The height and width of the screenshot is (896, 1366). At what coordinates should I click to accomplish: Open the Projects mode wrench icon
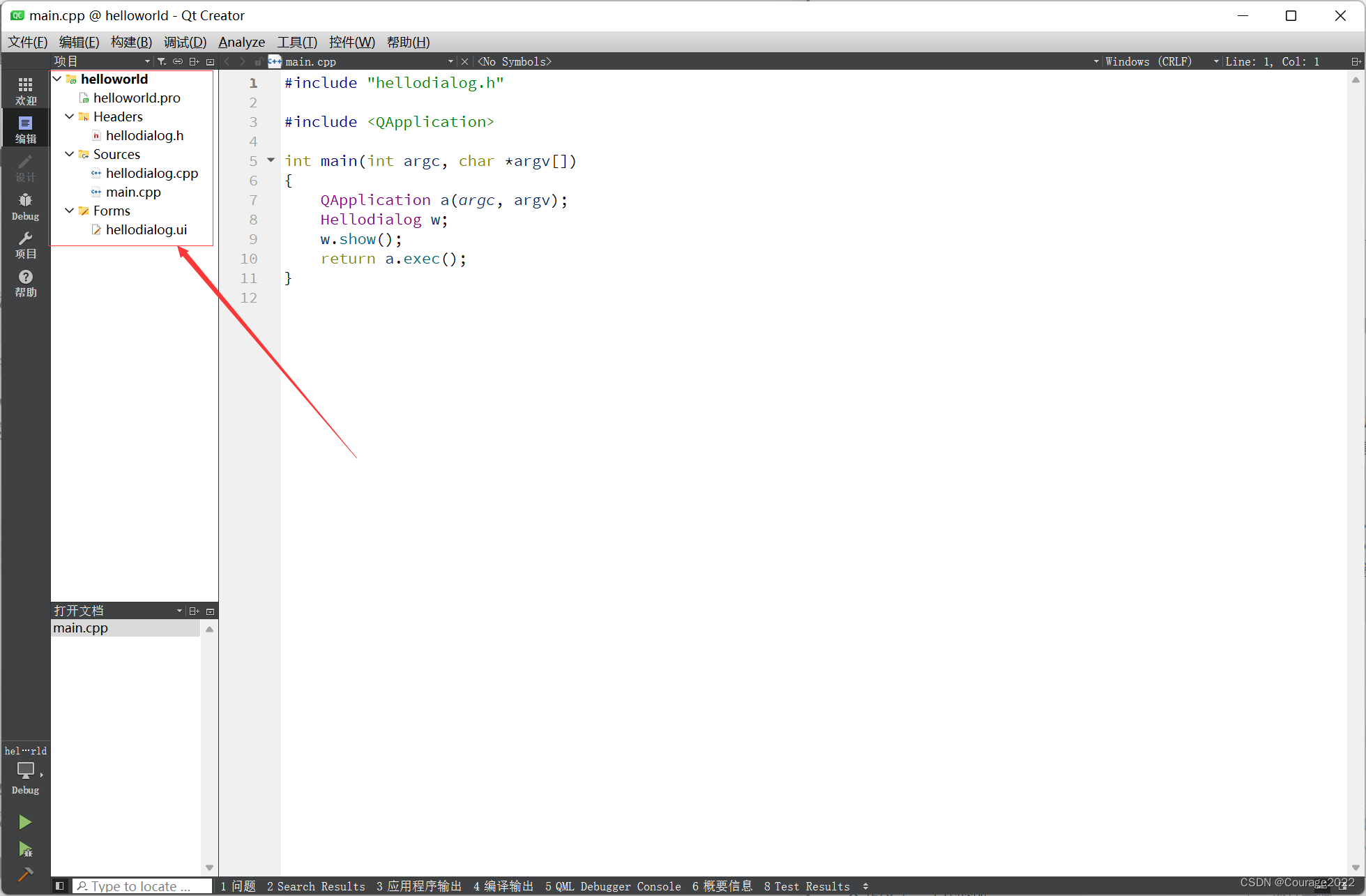coord(25,244)
